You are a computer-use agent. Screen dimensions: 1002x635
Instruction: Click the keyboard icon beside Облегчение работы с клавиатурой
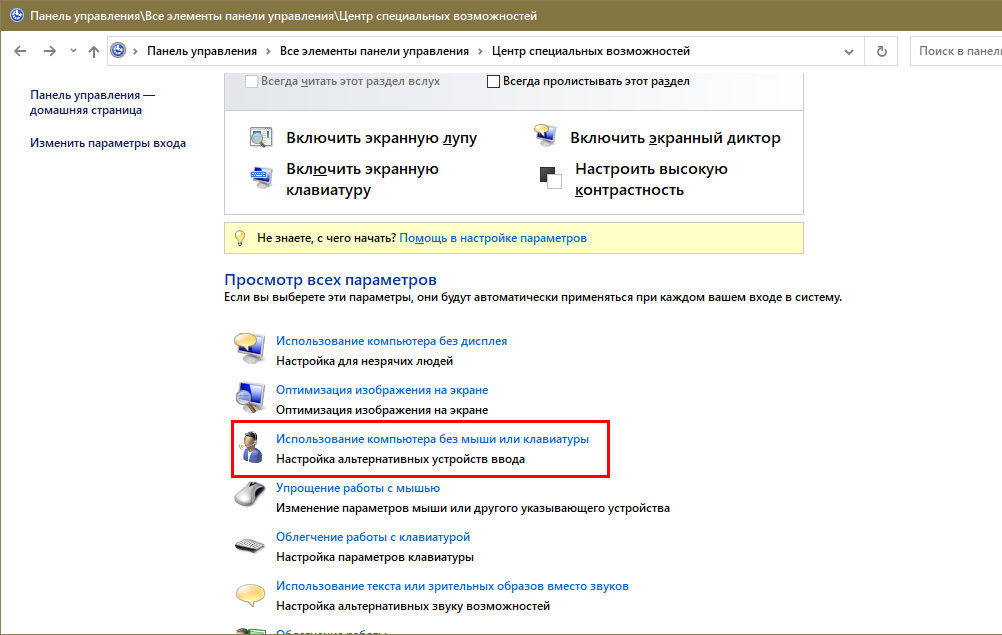tap(249, 546)
